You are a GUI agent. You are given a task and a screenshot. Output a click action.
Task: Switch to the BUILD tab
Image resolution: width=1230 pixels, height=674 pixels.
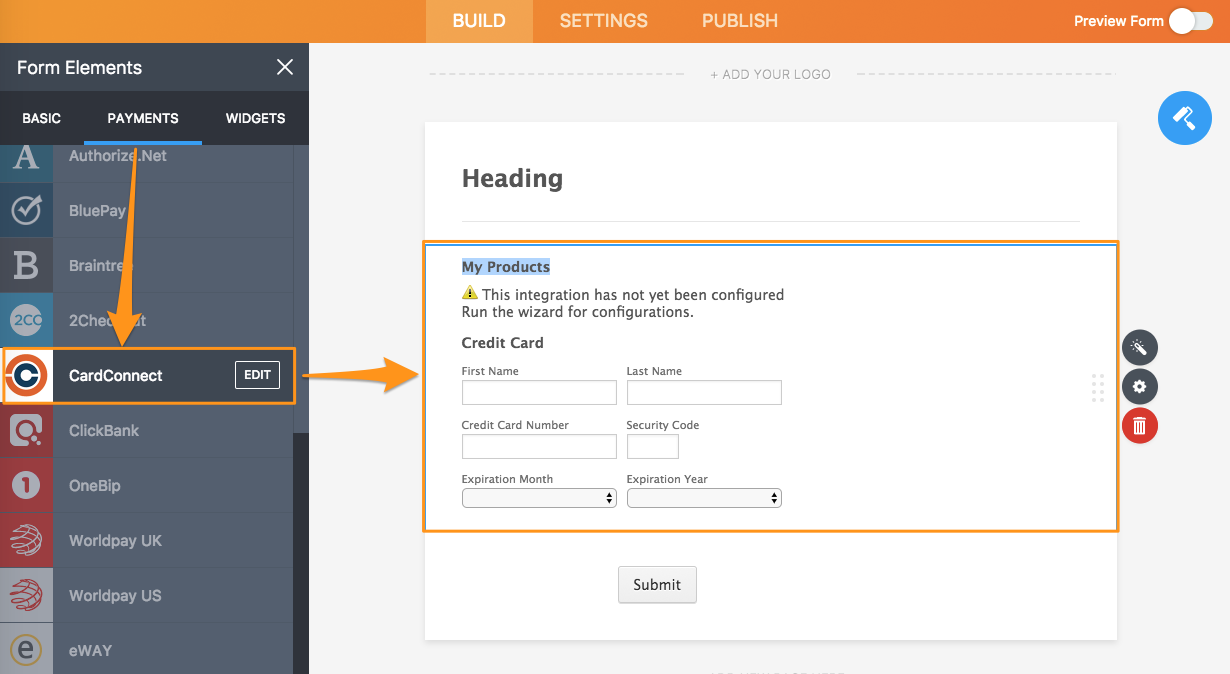coord(479,21)
